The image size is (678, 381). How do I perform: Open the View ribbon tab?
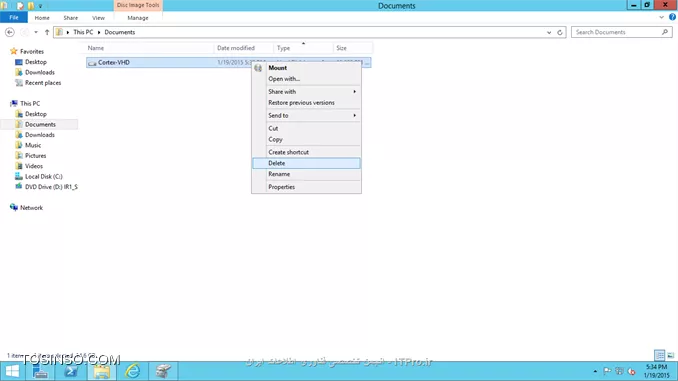click(98, 18)
